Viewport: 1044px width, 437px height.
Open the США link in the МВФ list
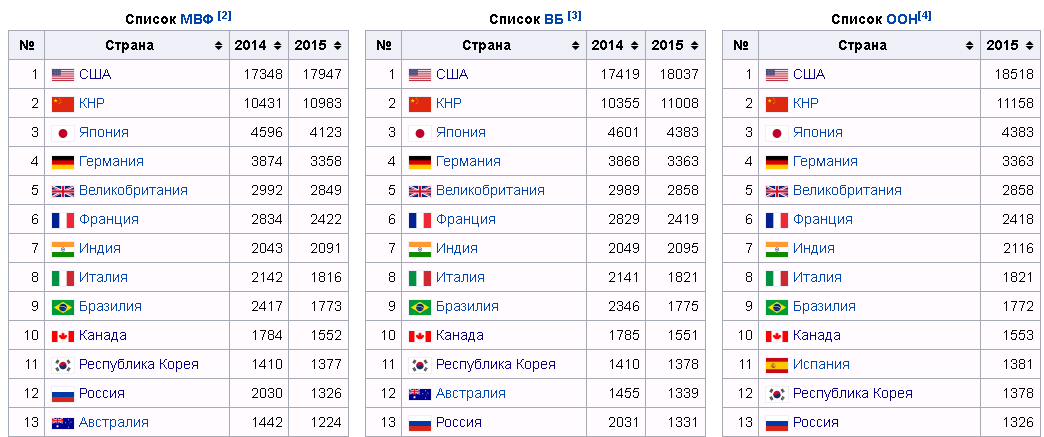95,75
